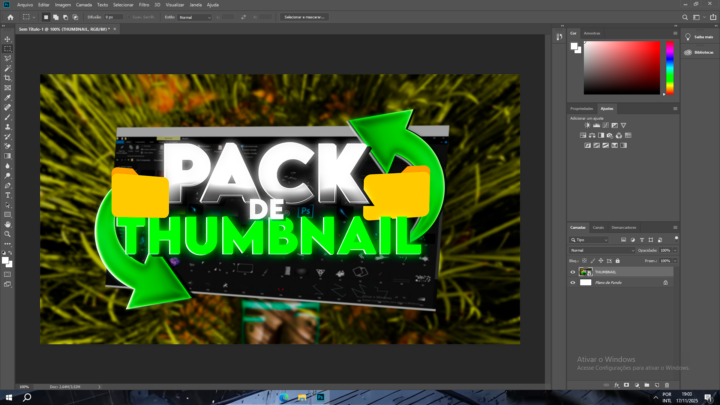This screenshot has width=720, height=405.
Task: Delete layer using the trash icon
Action: 666,384
